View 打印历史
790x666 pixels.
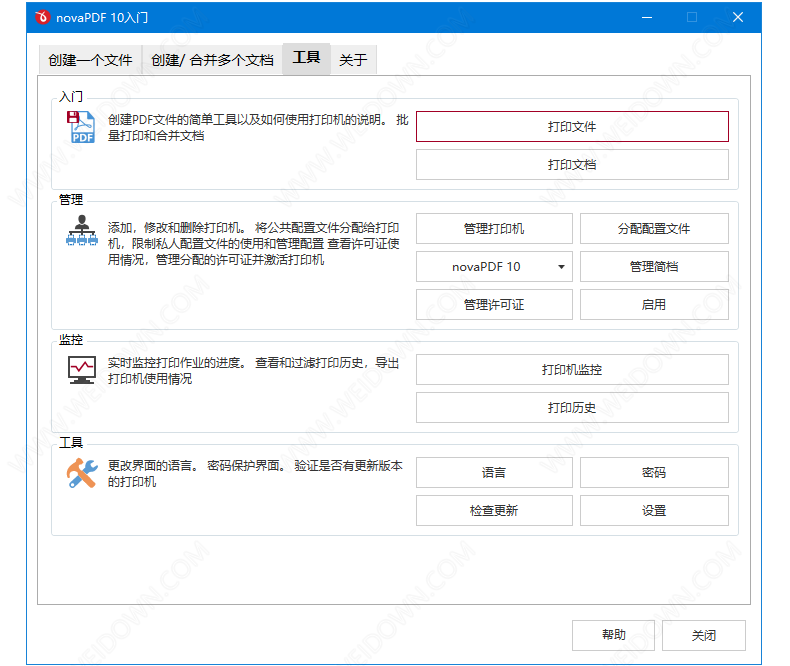pos(572,408)
